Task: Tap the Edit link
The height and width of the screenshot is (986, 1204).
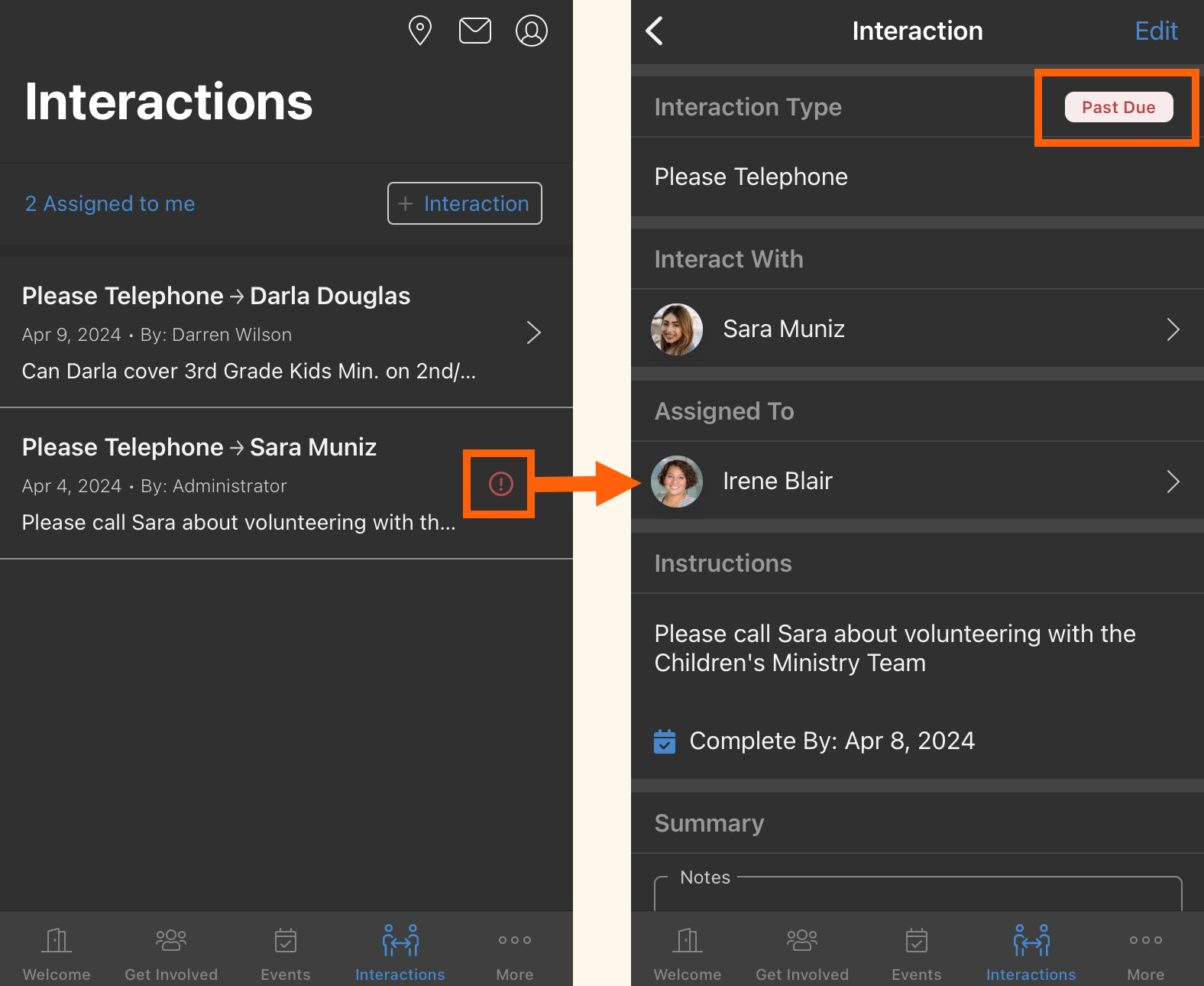Action: coord(1156,31)
